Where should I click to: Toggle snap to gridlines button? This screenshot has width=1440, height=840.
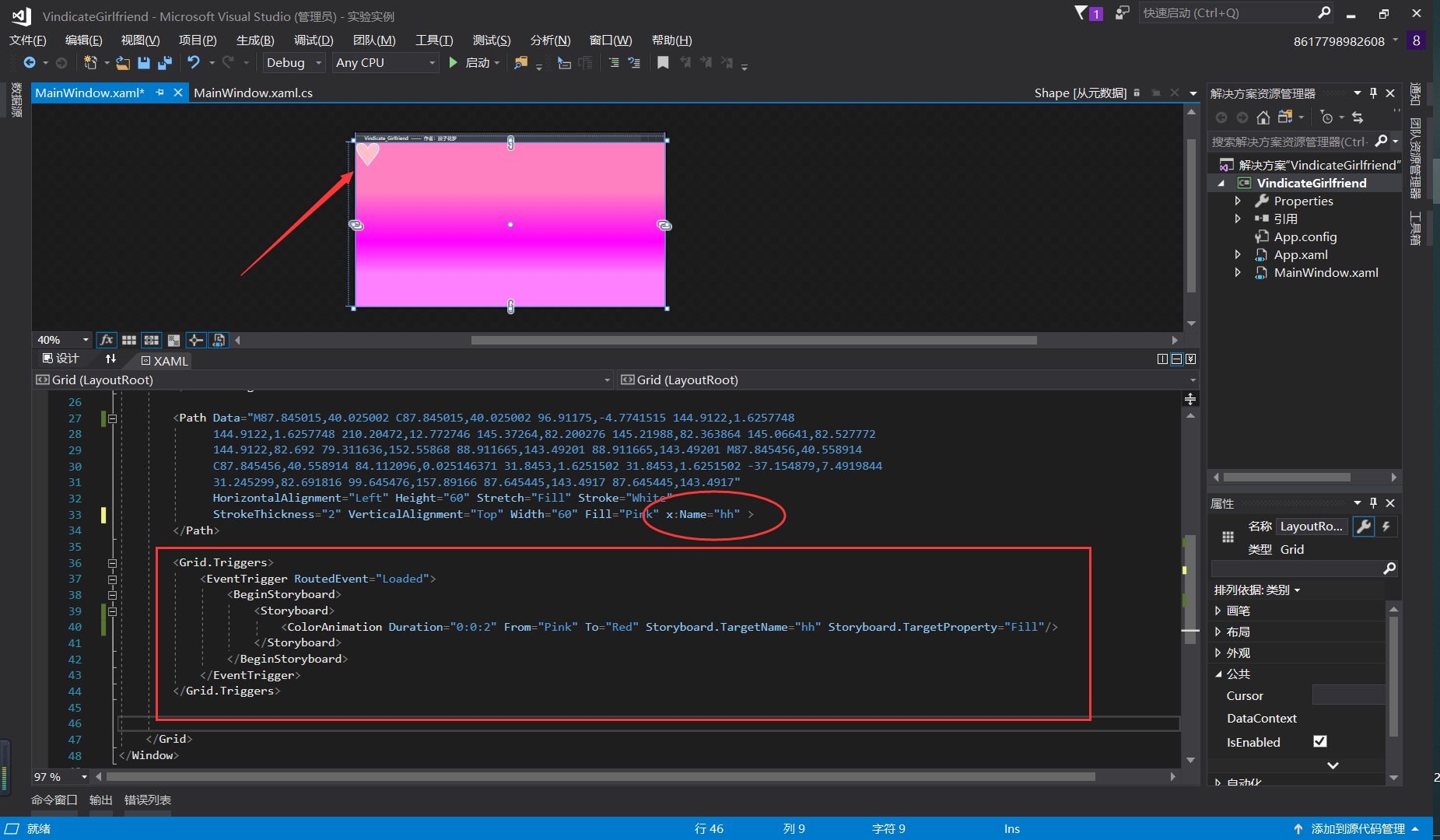151,340
